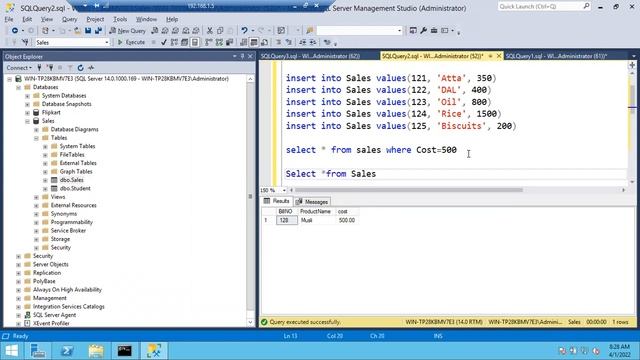Refresh the Object Explorer tree
640x360 pixels.
80,68
